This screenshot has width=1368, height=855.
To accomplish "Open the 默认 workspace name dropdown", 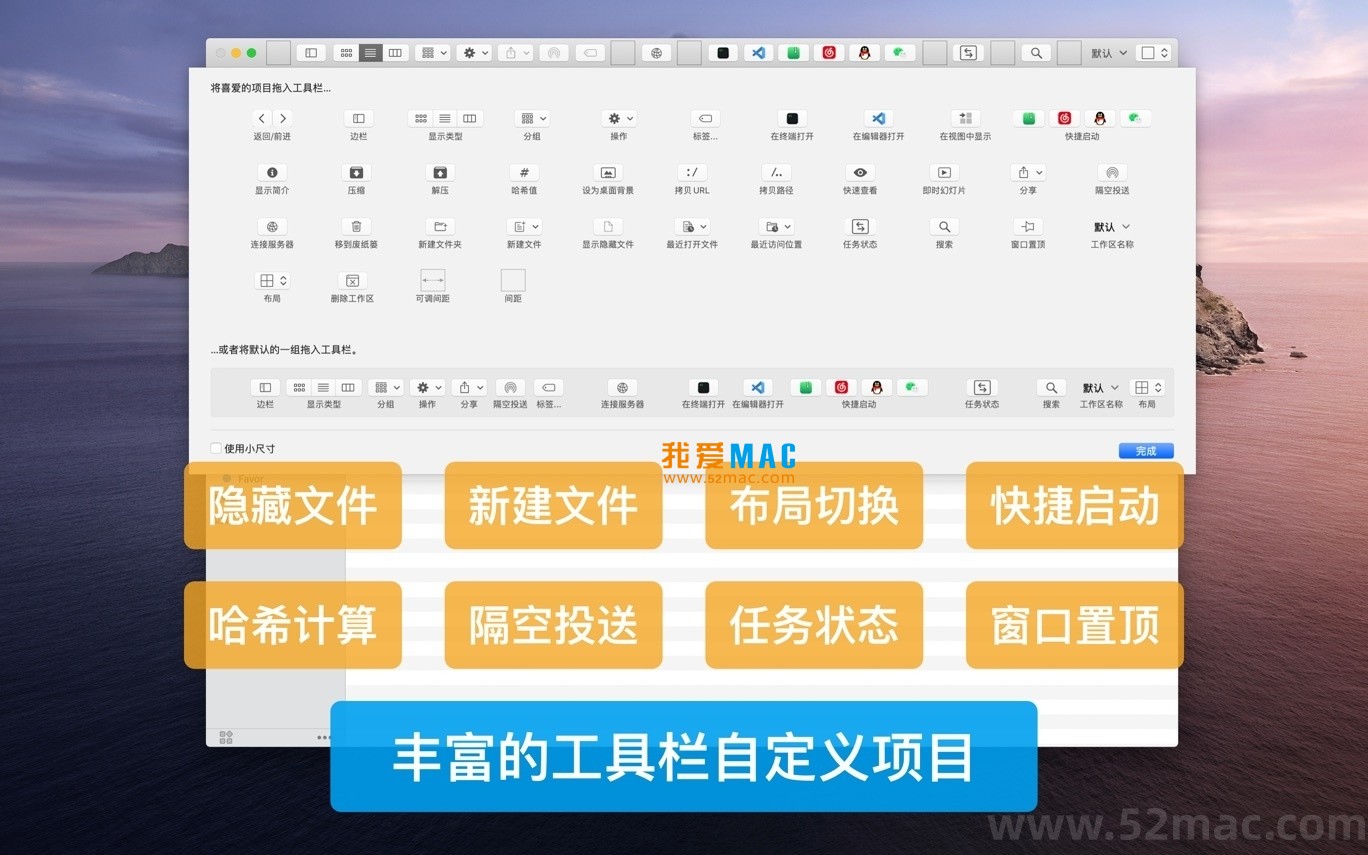I will point(1111,226).
